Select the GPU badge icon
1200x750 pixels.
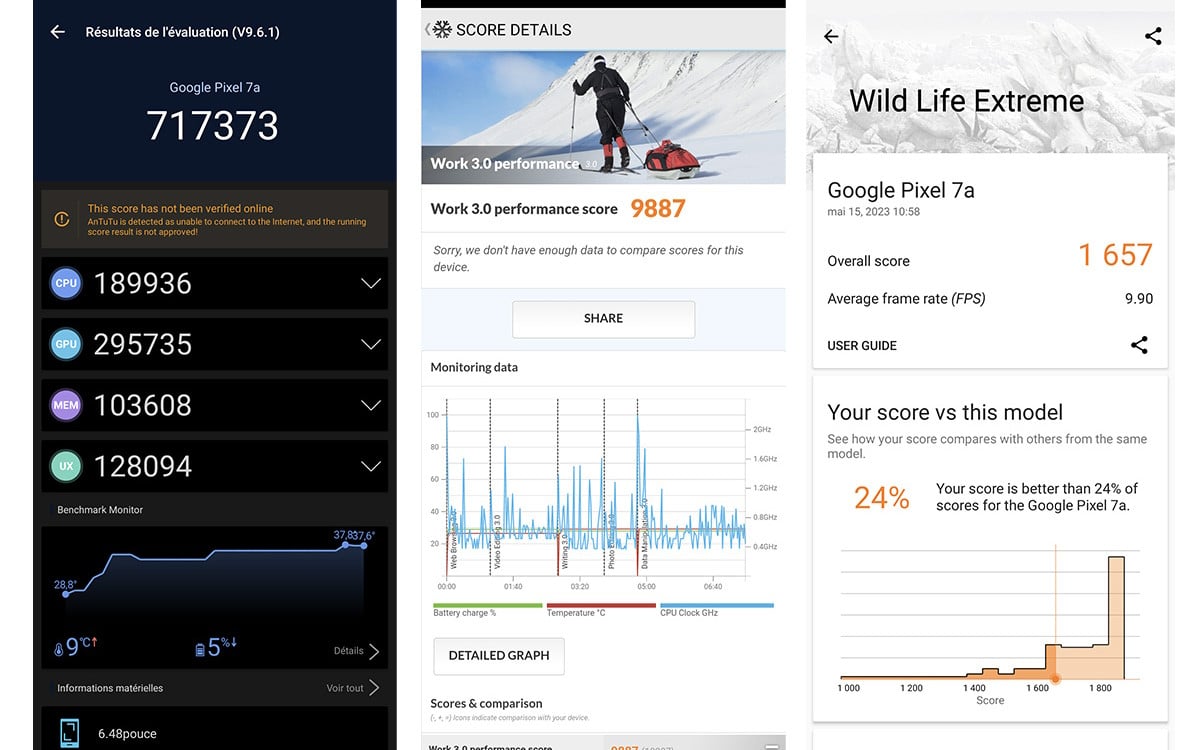(66, 344)
